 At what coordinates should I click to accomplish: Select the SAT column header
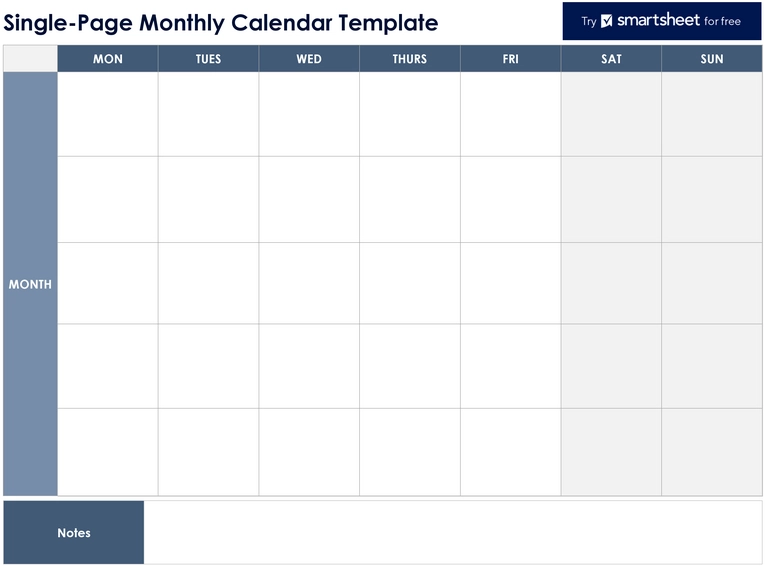(x=611, y=59)
